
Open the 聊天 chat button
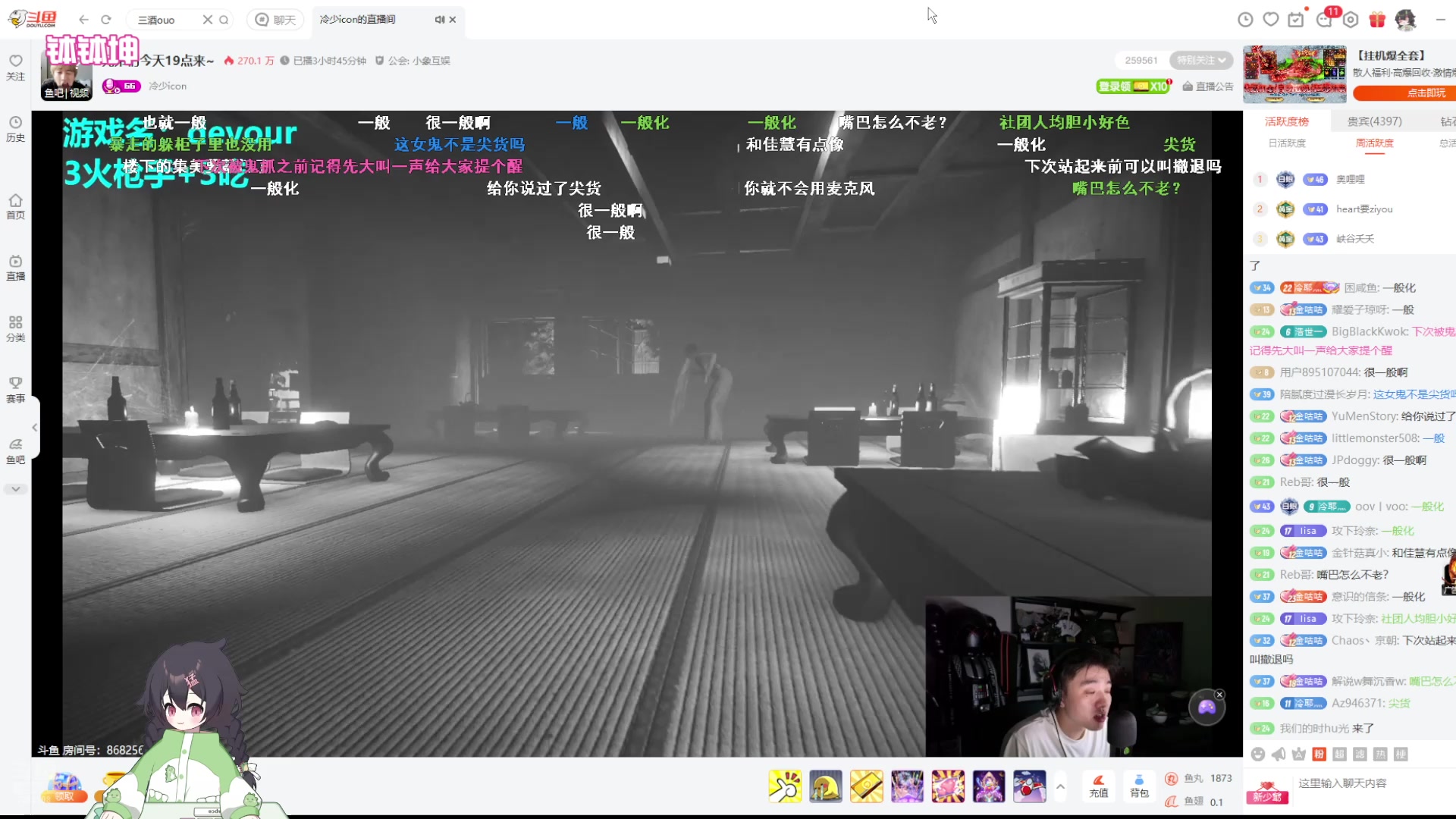[x=275, y=20]
